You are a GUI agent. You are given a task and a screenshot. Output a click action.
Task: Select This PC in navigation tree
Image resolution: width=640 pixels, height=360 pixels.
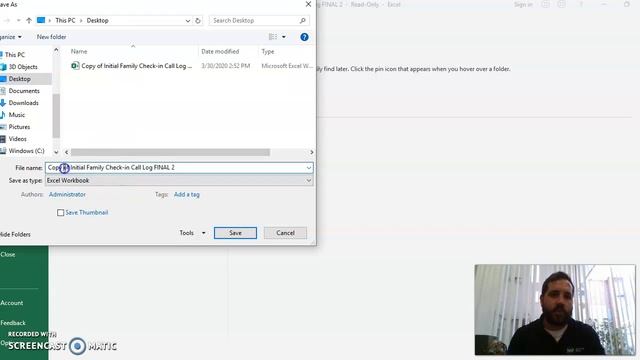(x=15, y=55)
